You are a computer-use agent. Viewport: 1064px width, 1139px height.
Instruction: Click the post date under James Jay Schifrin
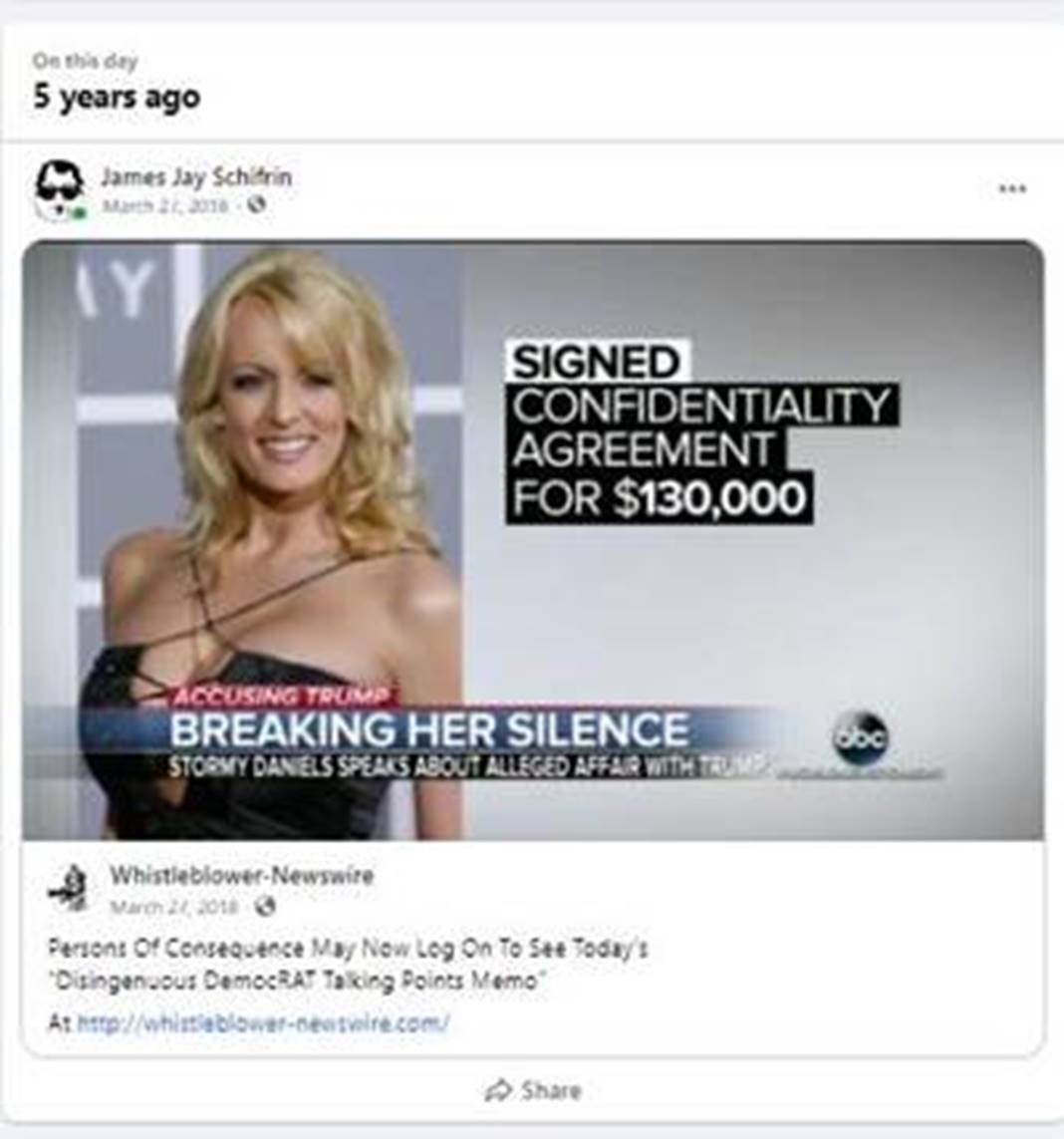point(165,205)
